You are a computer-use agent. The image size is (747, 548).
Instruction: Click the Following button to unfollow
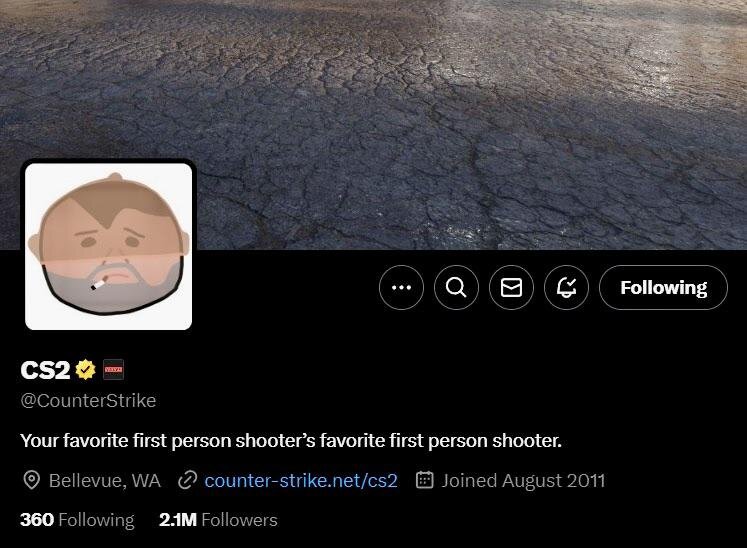pos(663,287)
